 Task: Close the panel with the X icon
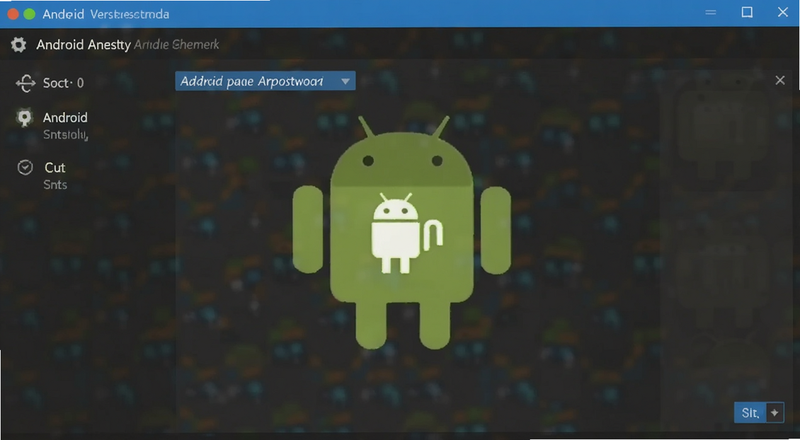tap(780, 80)
